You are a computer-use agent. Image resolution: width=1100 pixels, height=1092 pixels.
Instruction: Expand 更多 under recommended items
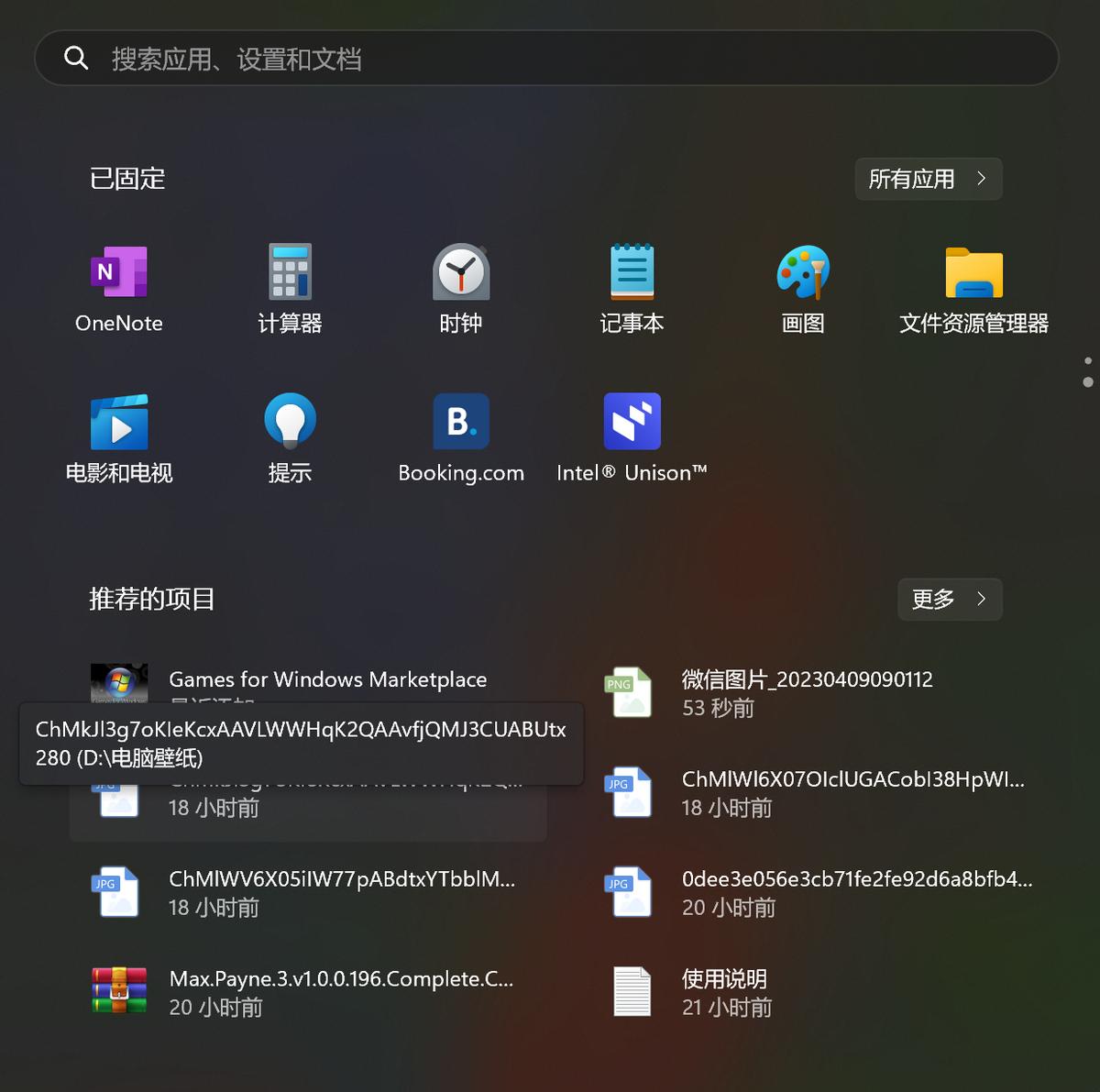tap(950, 600)
